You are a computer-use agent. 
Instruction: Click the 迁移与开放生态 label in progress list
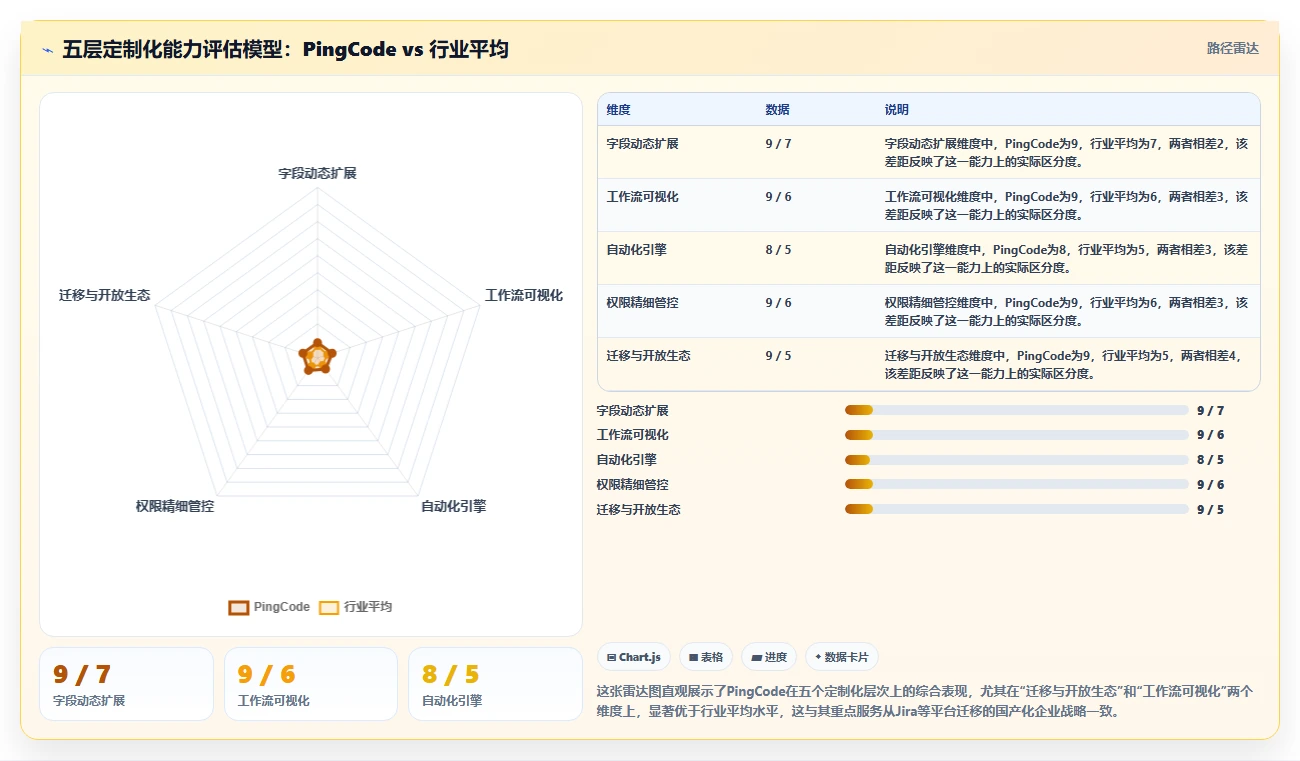point(639,509)
